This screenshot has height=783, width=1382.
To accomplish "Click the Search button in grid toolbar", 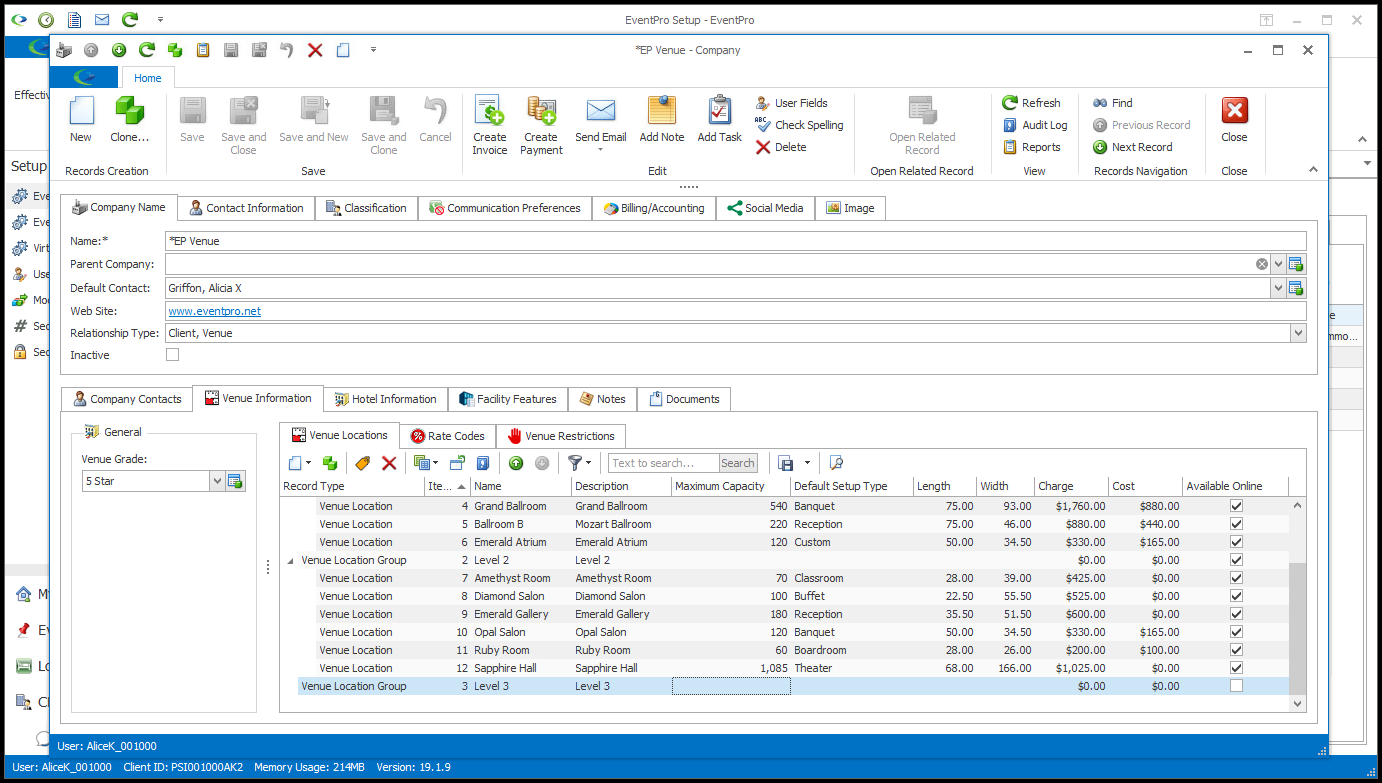I will click(x=738, y=463).
